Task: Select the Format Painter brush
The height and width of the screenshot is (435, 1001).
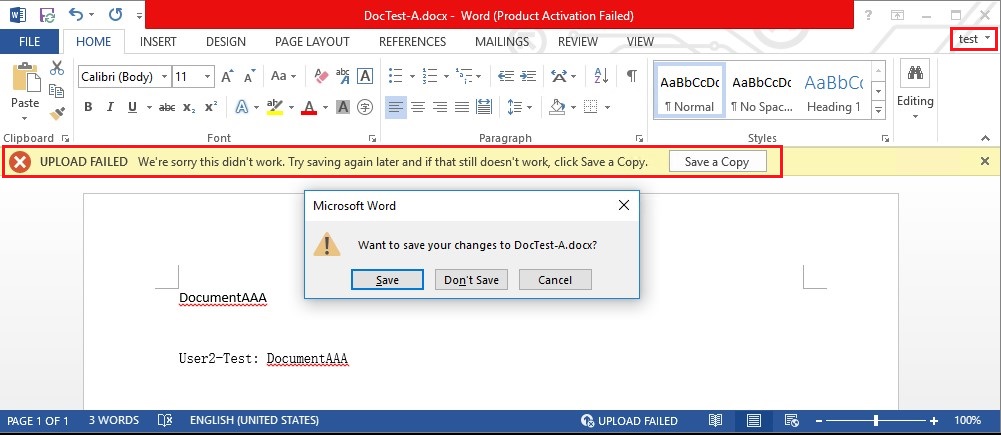Action: click(57, 113)
